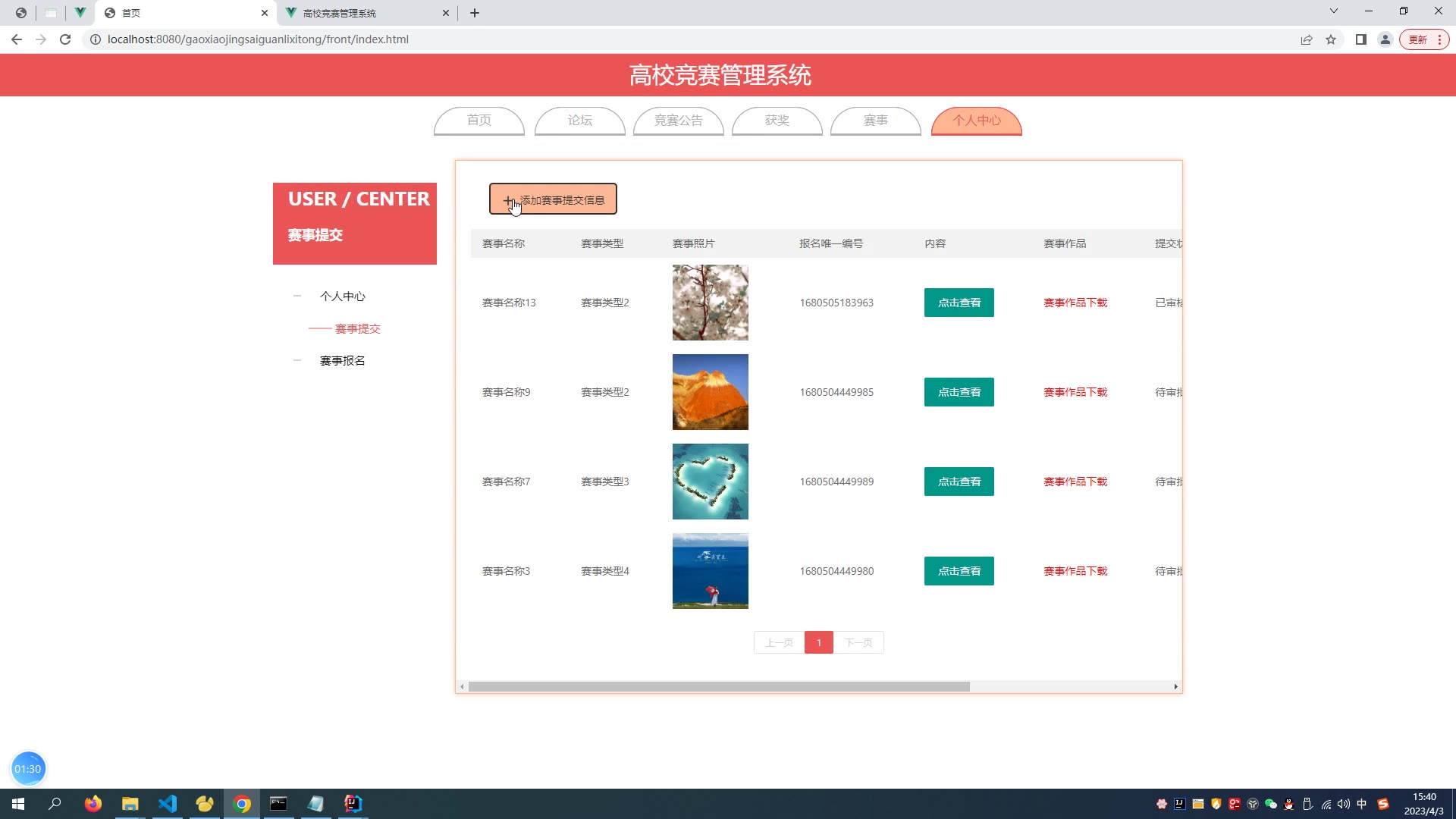Image resolution: width=1456 pixels, height=819 pixels.
Task: Click 点击查看 for 赛事名称13
Action: [959, 303]
